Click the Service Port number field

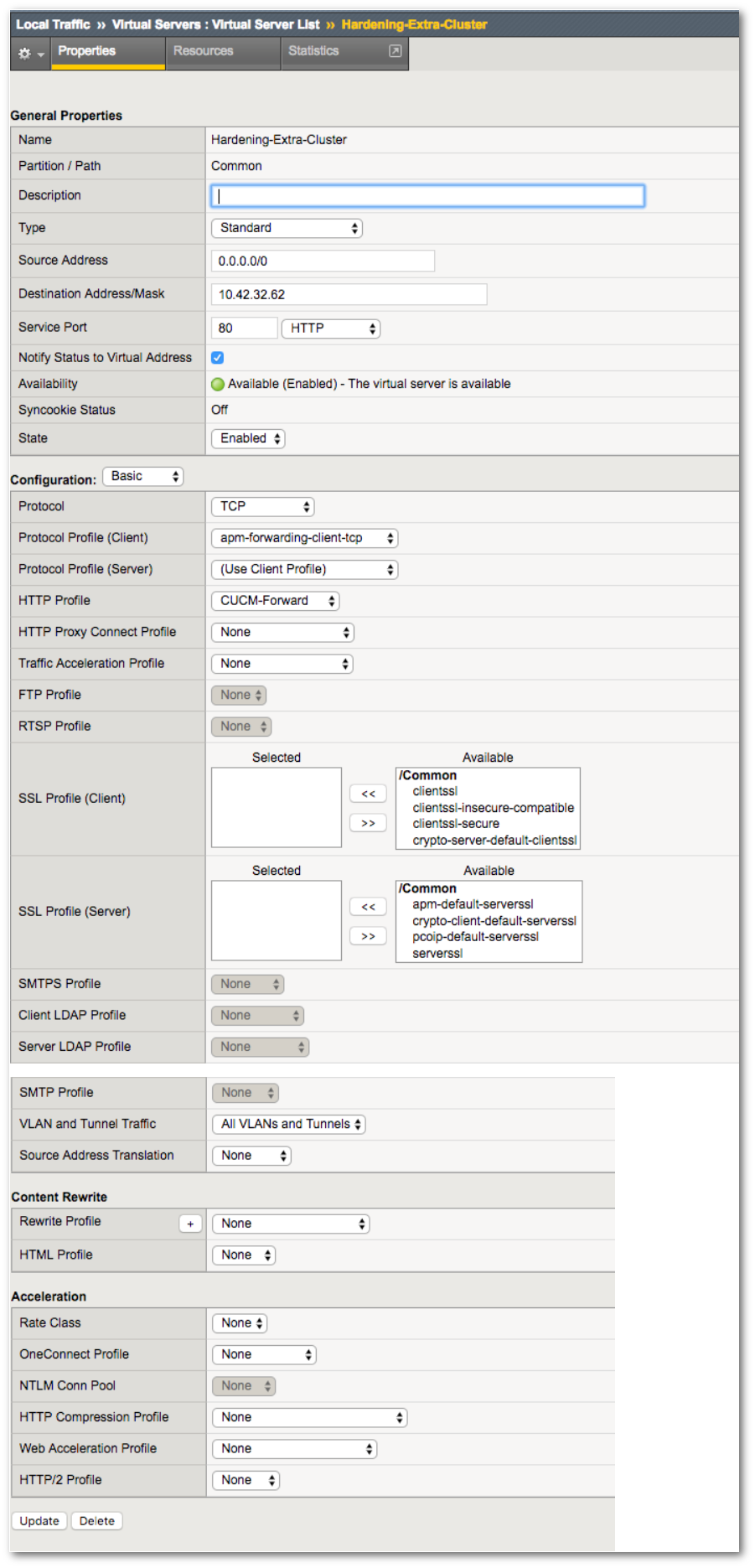point(244,329)
